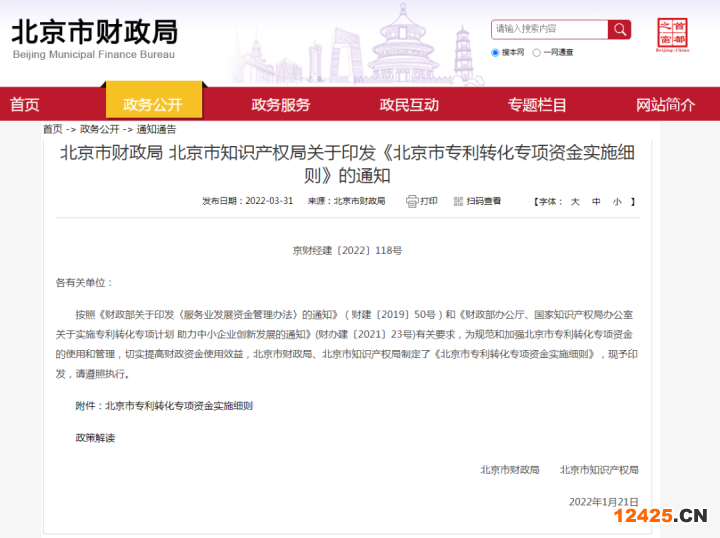This screenshot has height=538, width=720.
Task: Open the 政策解读 link
Action: tap(95, 438)
